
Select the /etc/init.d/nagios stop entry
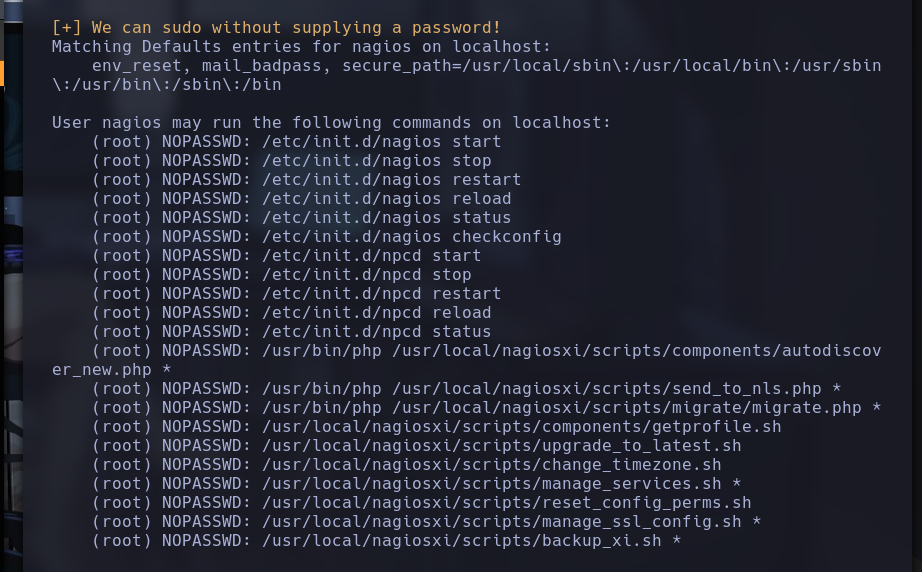tap(291, 160)
